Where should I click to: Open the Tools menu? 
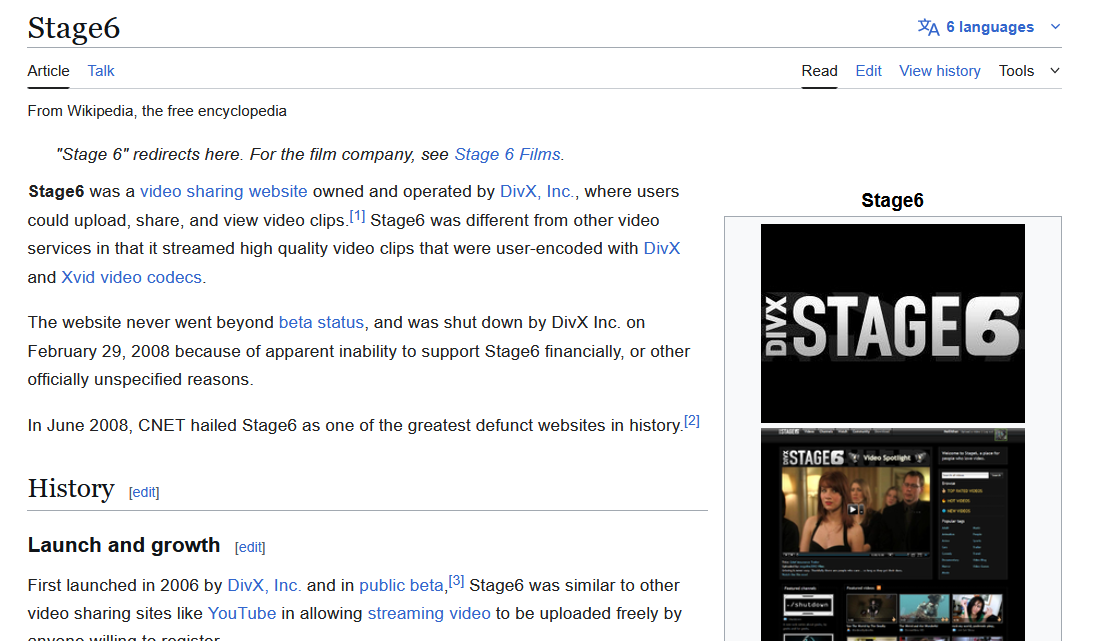1016,71
